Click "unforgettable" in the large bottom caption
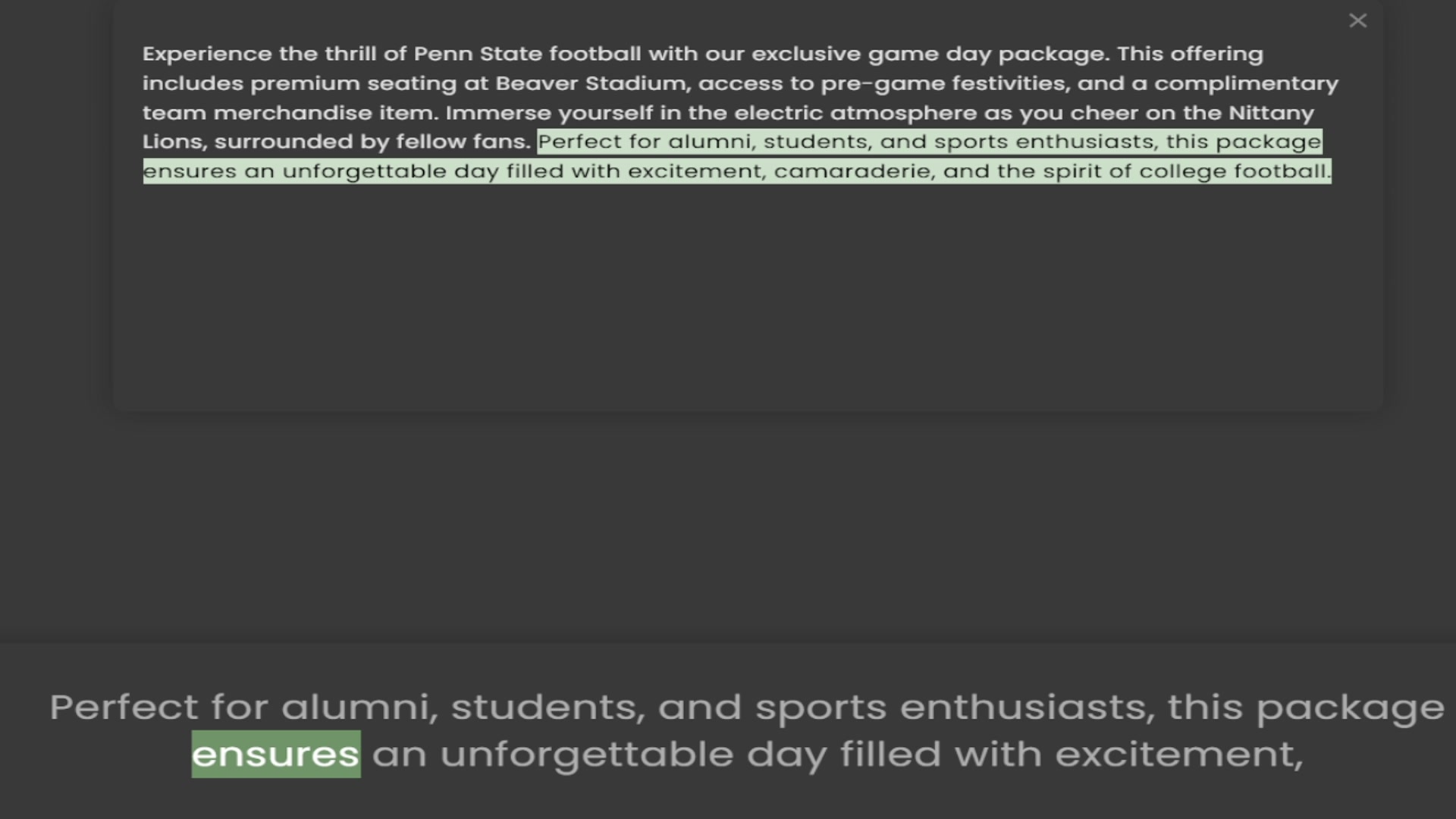 coord(587,755)
